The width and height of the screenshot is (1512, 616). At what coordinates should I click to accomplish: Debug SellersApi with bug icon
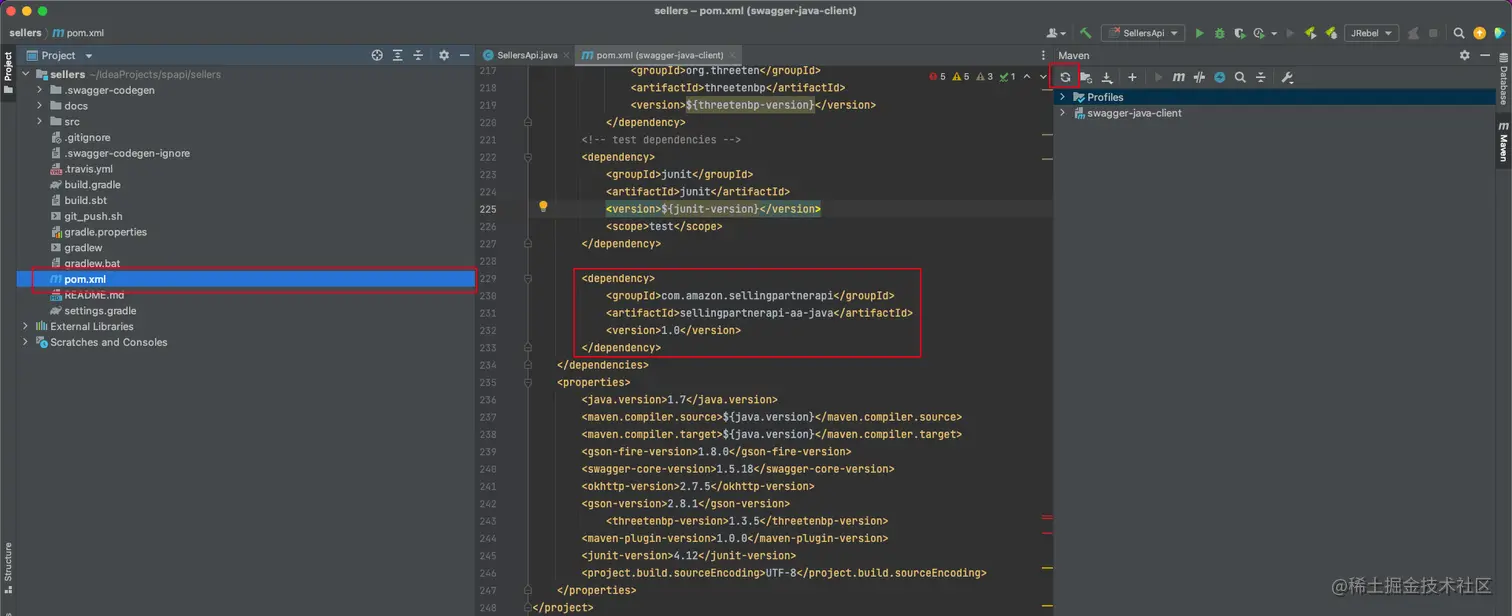coord(1220,33)
